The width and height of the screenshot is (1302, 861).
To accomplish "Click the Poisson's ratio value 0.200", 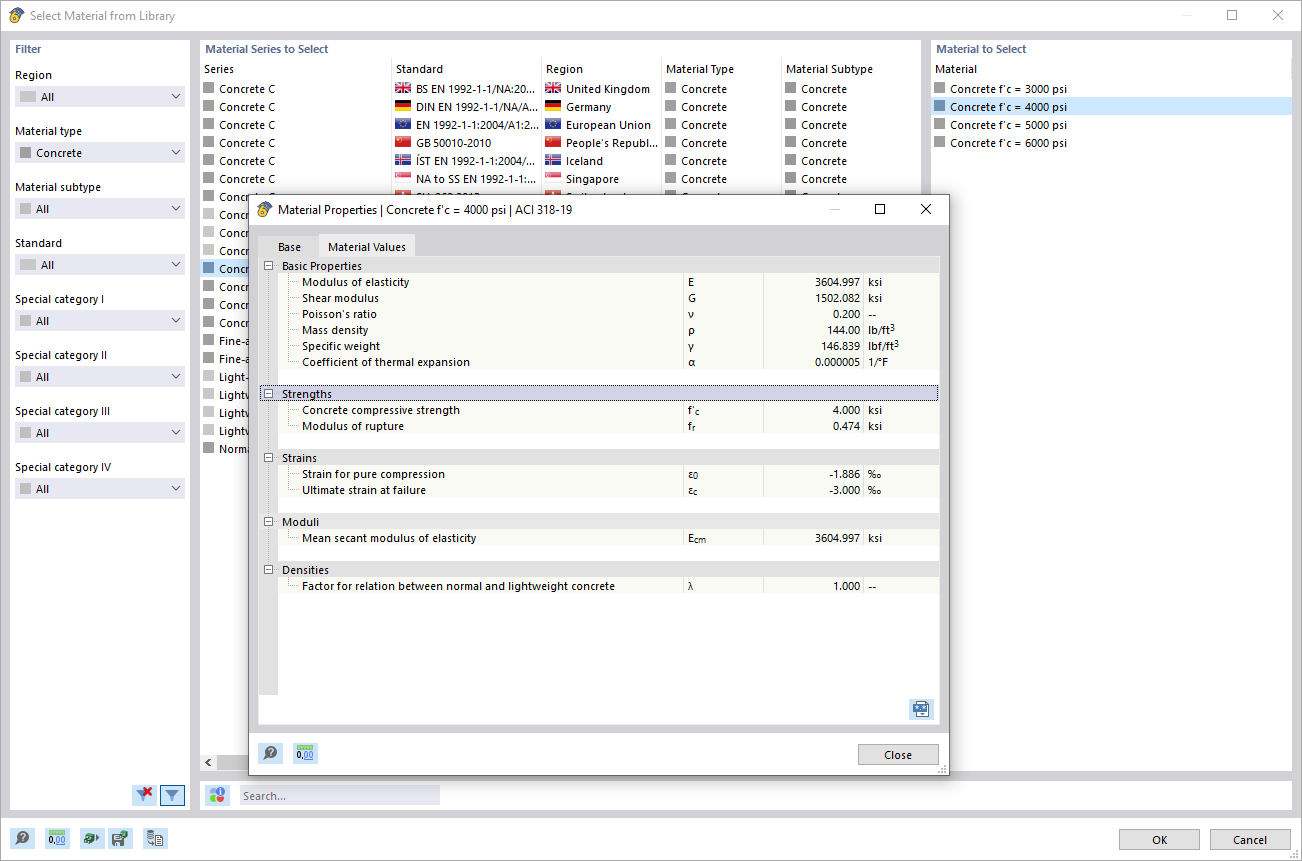I will pyautogui.click(x=846, y=314).
